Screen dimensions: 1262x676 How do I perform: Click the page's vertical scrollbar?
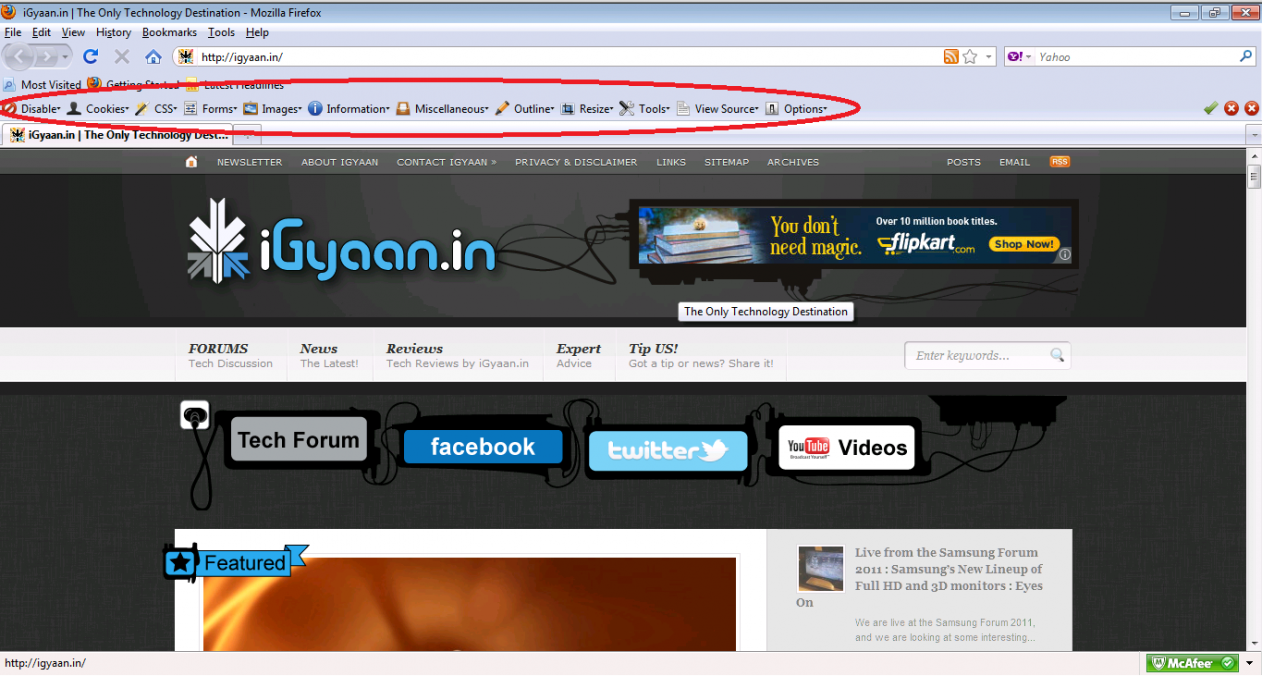(1254, 400)
